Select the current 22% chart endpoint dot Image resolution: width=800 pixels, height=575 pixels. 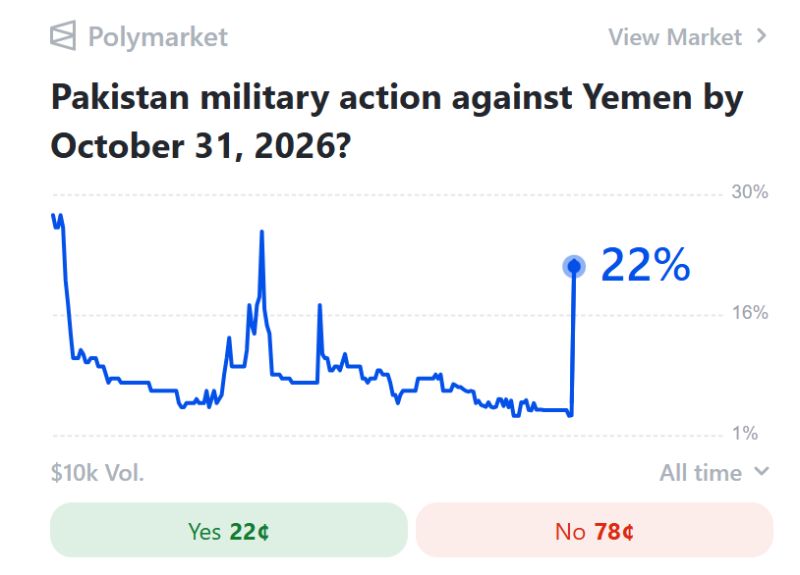pyautogui.click(x=574, y=266)
